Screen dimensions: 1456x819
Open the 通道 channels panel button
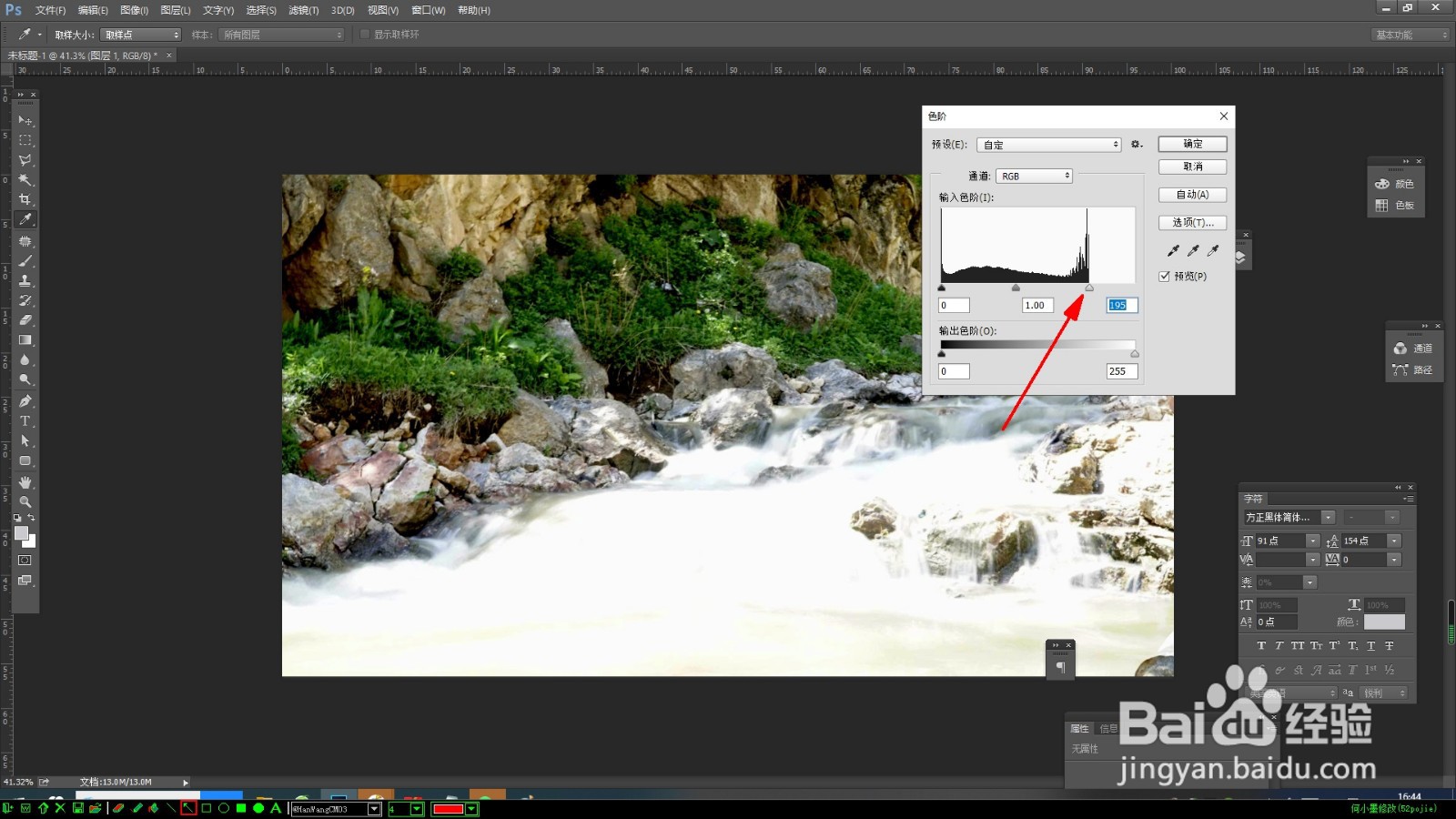[1412, 349]
